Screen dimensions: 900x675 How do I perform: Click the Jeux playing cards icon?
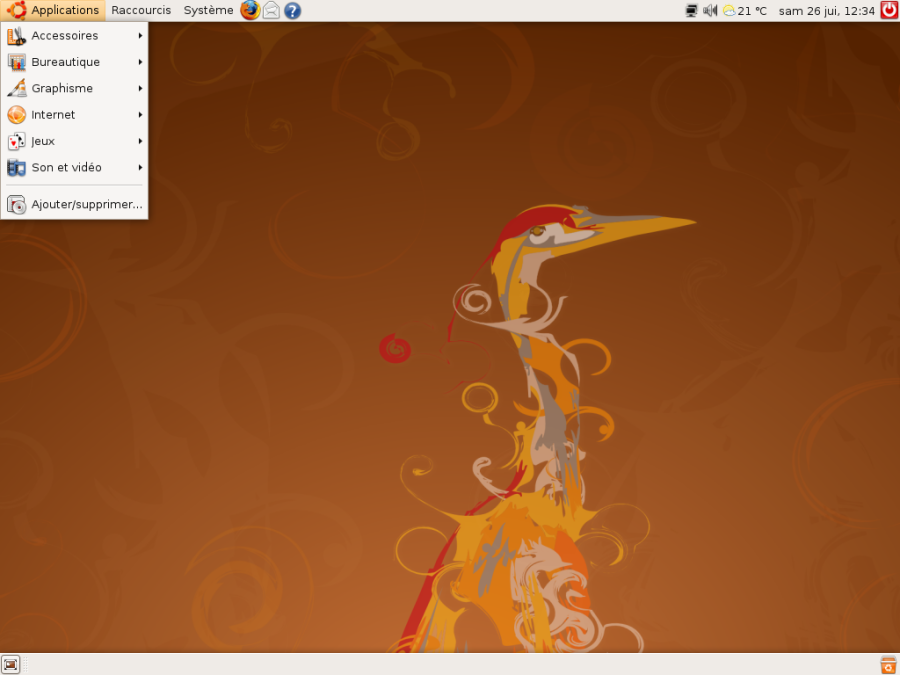(16, 141)
